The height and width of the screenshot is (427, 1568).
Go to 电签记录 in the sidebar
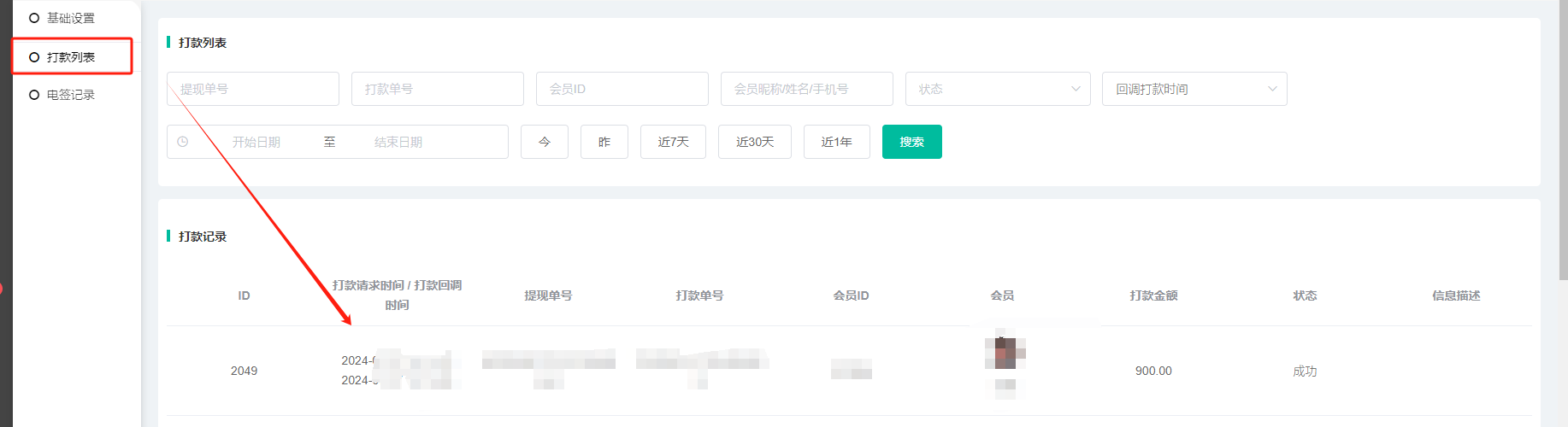pyautogui.click(x=70, y=95)
